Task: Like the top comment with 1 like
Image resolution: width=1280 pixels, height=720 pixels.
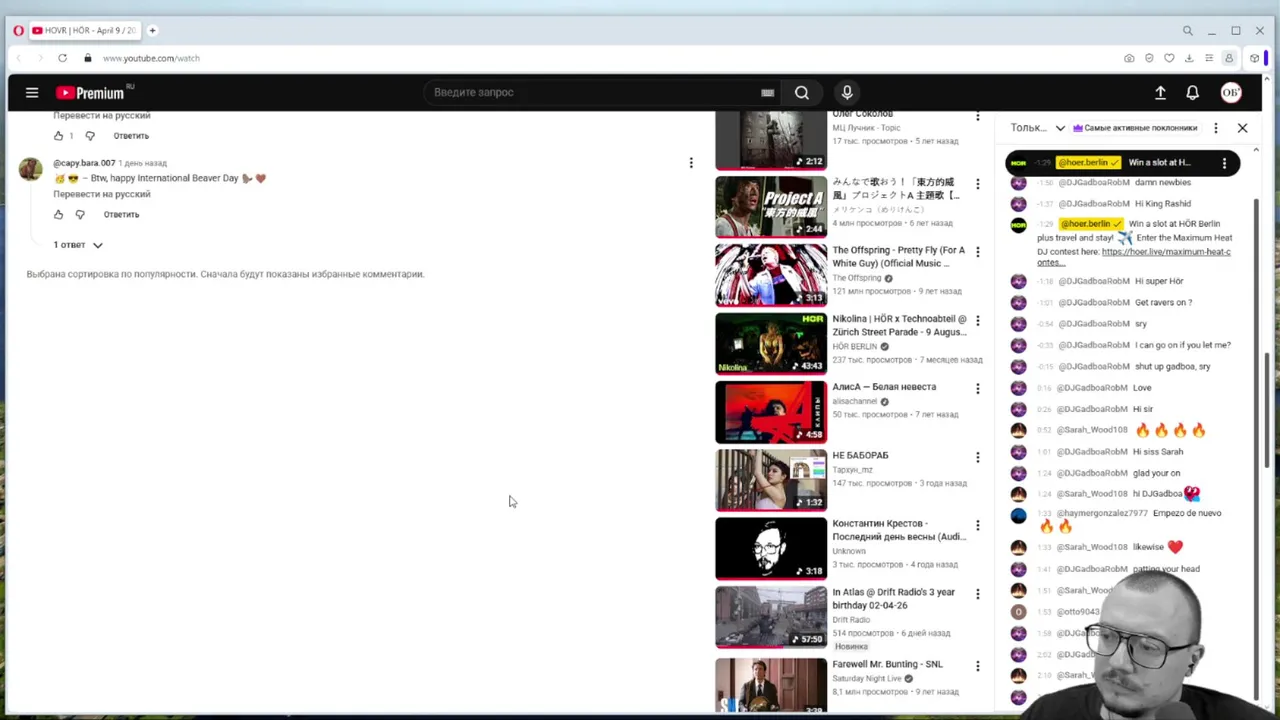Action: click(58, 136)
